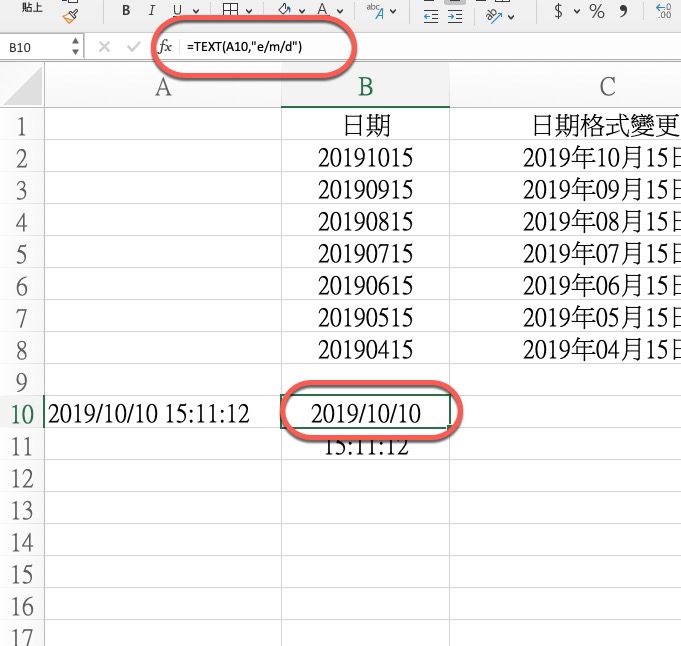Click the text orientation icon

point(494,16)
